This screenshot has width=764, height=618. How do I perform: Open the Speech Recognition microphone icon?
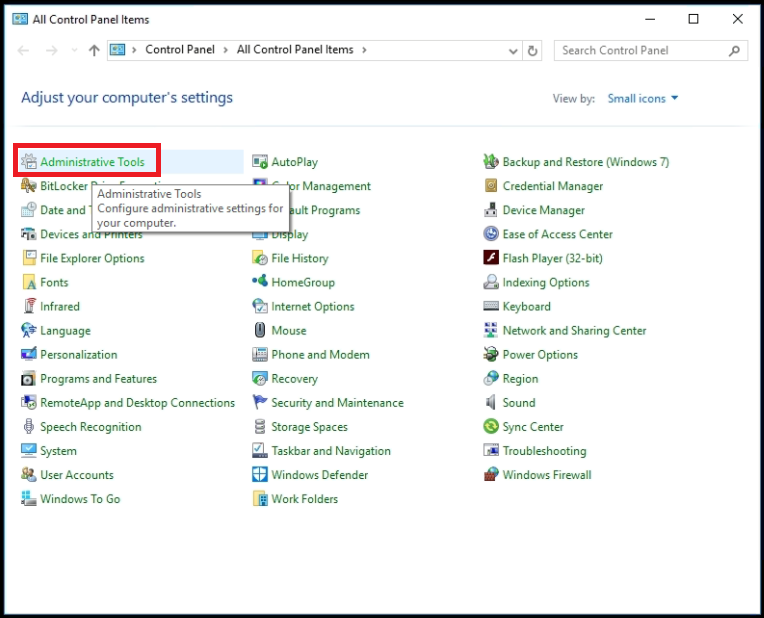click(x=29, y=426)
